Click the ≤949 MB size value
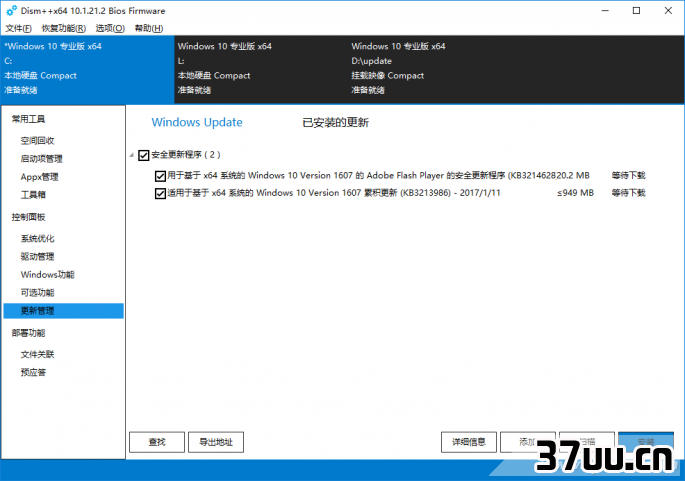 (x=575, y=193)
